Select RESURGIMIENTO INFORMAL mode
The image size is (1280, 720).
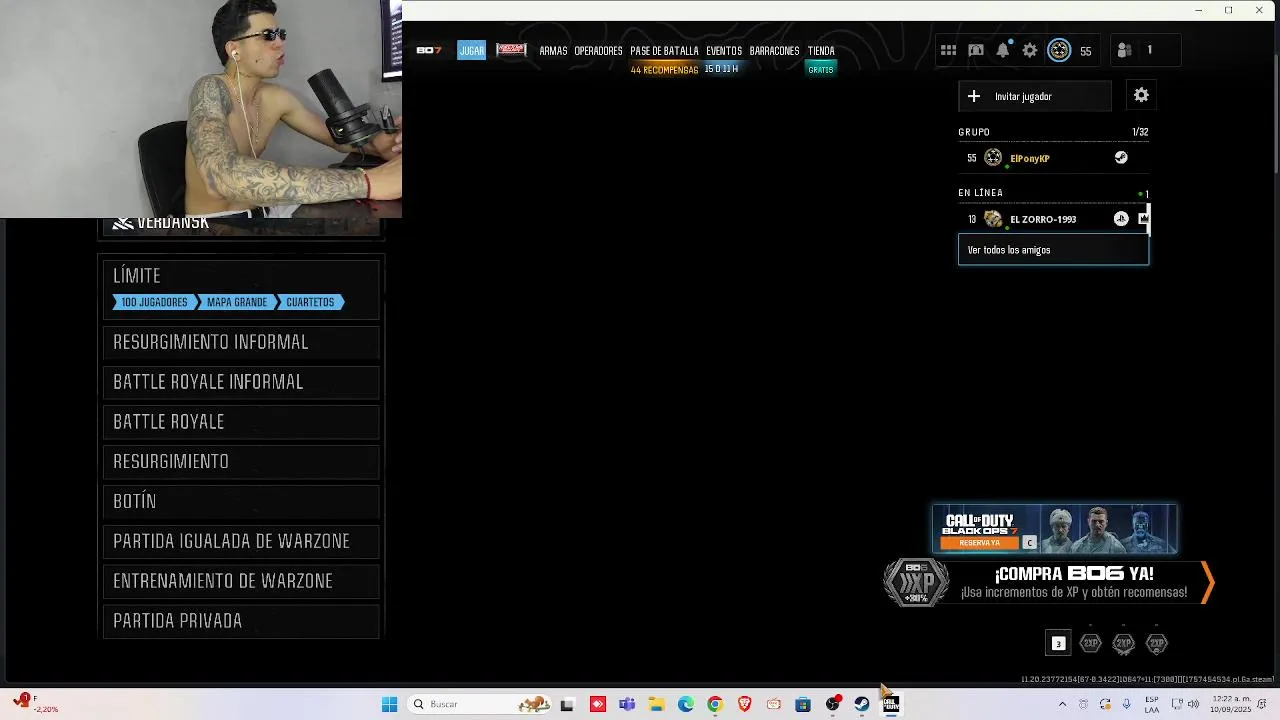241,342
